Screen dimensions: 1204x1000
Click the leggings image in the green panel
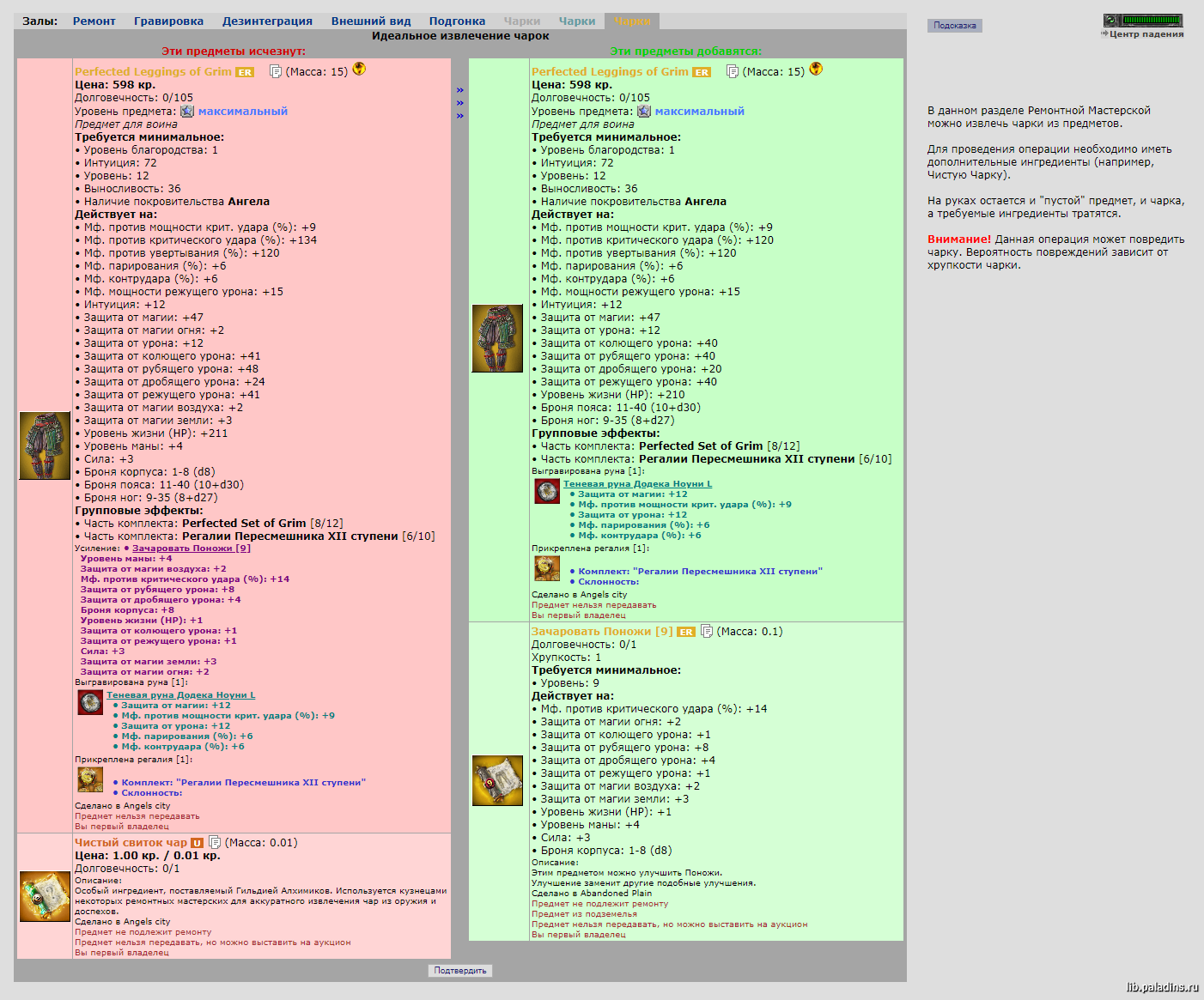tap(497, 338)
